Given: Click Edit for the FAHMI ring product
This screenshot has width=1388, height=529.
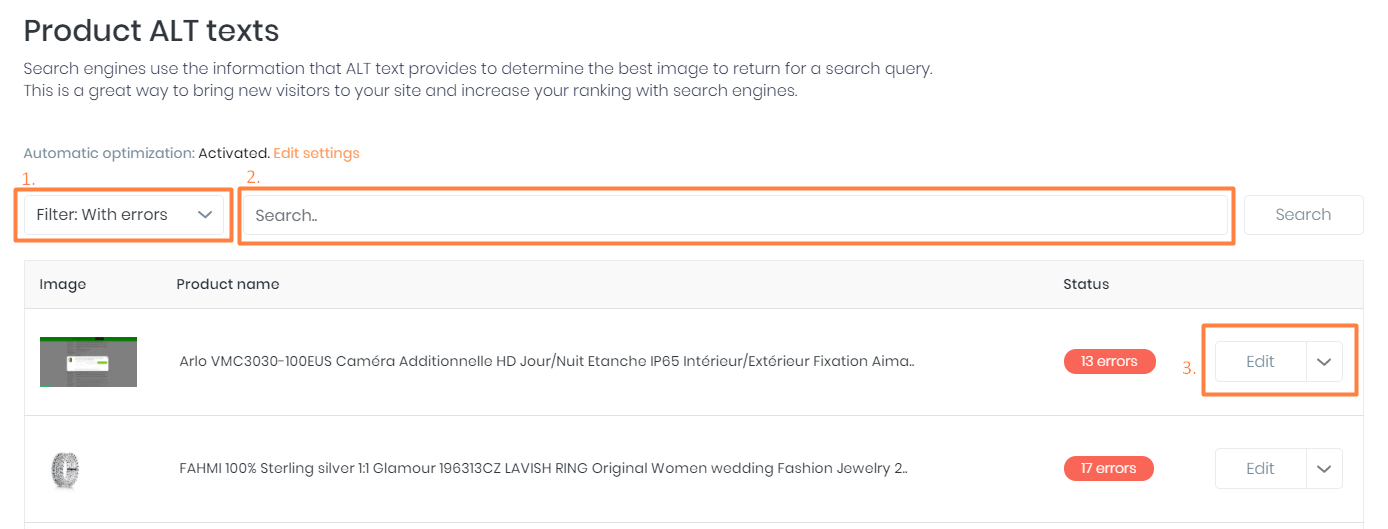Looking at the screenshot, I should (1260, 468).
